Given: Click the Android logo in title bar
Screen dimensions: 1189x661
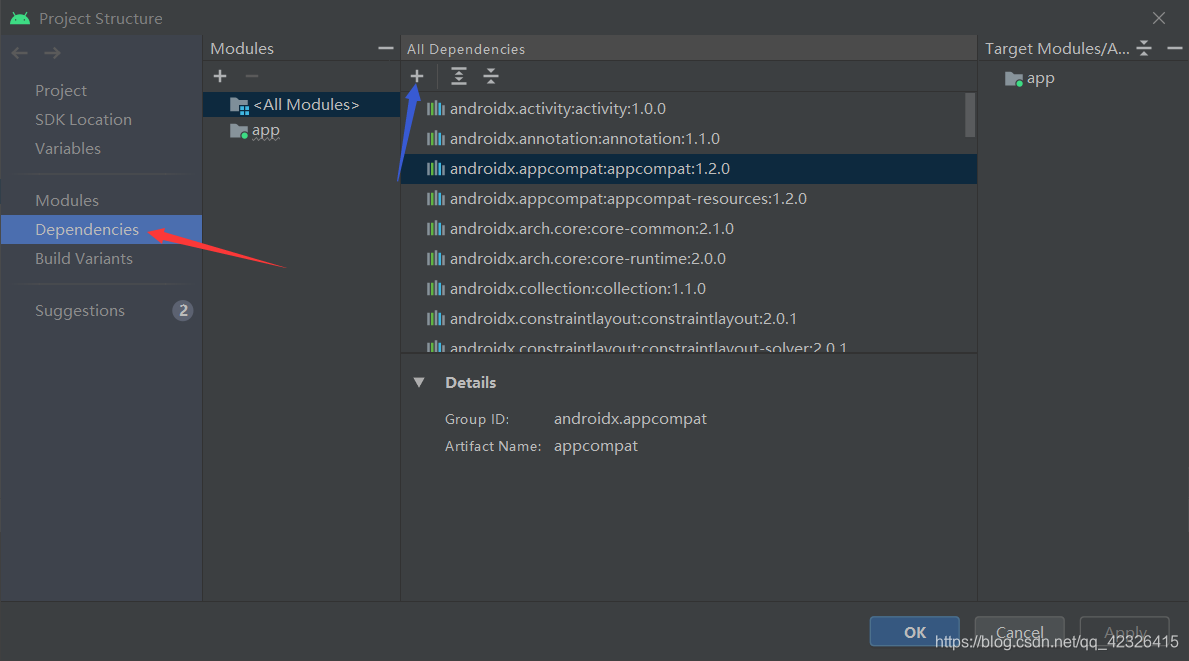Looking at the screenshot, I should coord(20,18).
